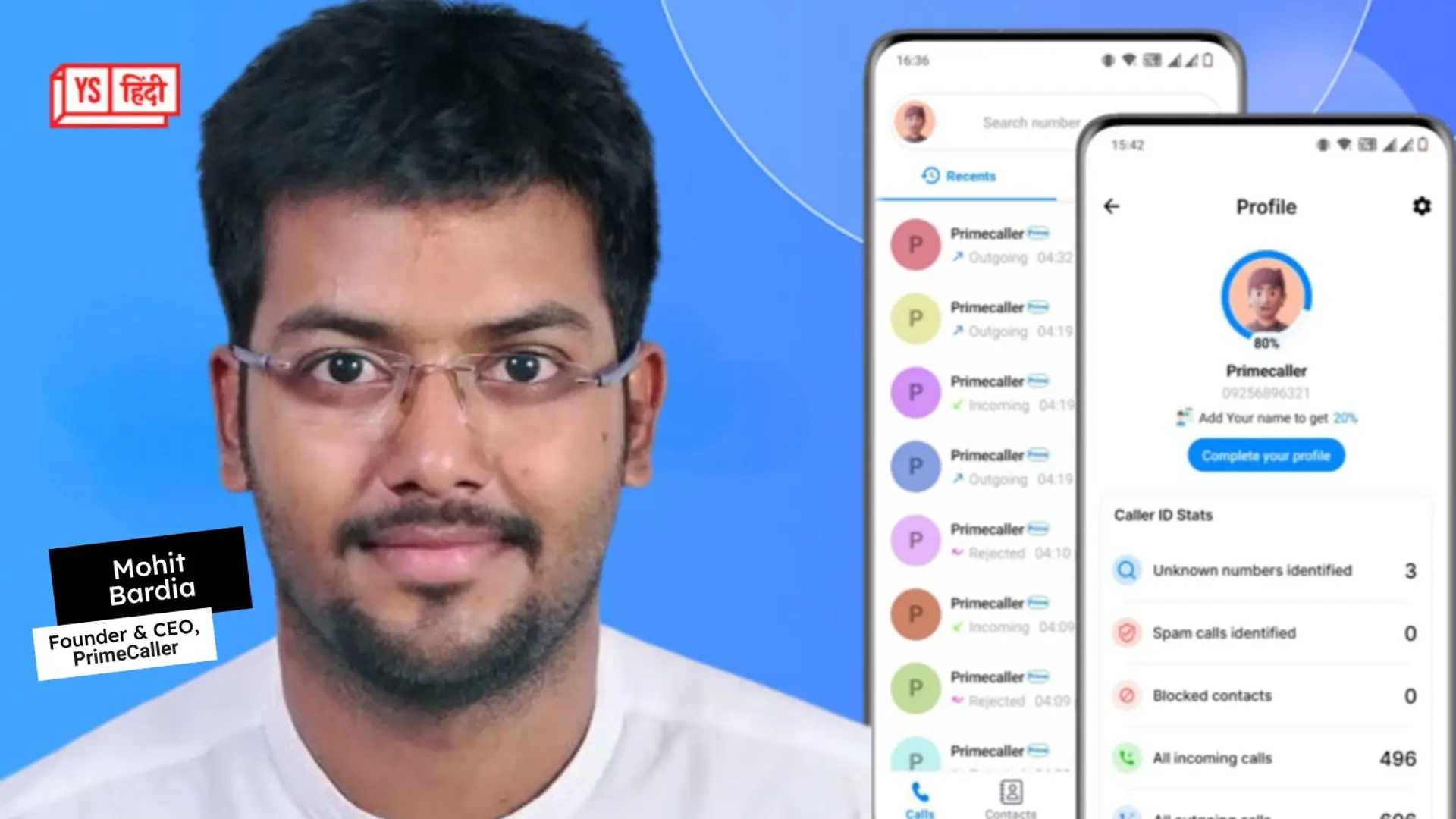Click the Complete your profile button
The width and height of the screenshot is (1456, 819).
1265,456
